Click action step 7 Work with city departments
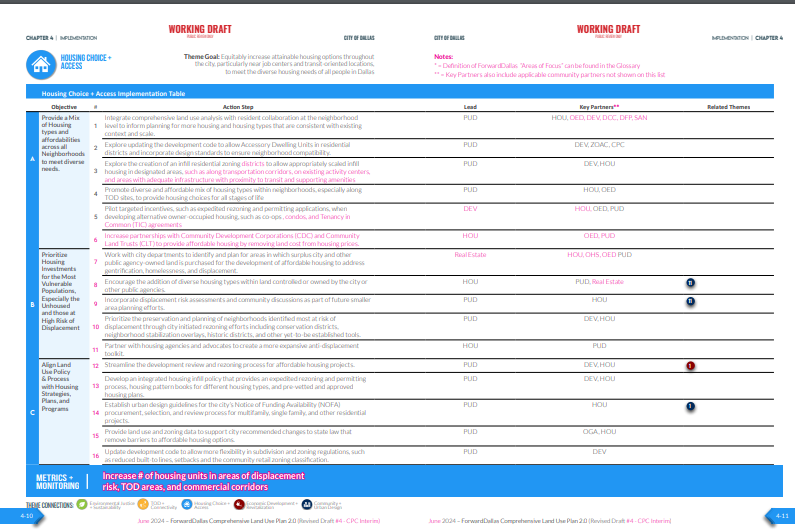The height and width of the screenshot is (531, 795). point(234,263)
